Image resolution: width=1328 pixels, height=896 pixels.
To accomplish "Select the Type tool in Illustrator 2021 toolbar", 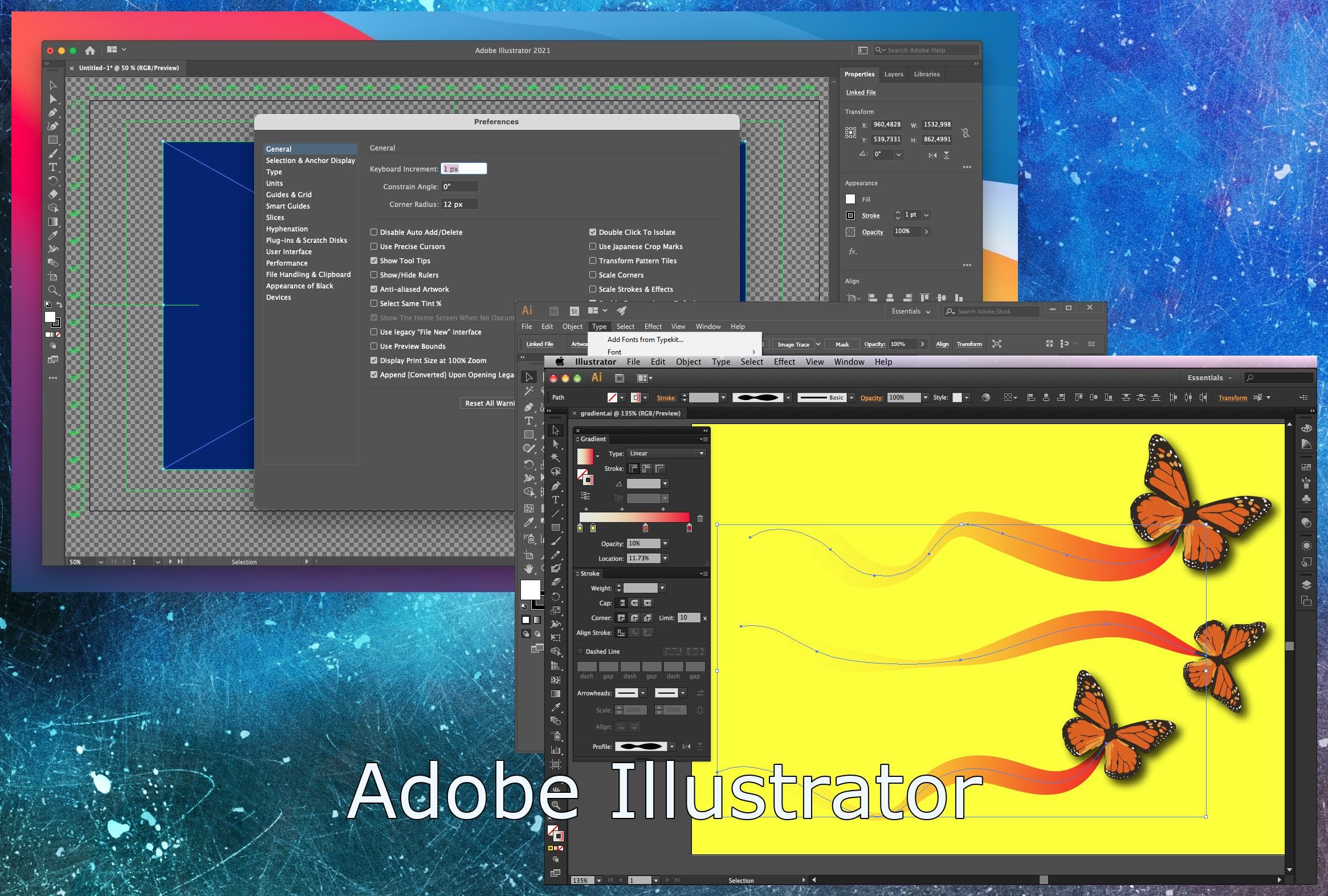I will tap(52, 168).
